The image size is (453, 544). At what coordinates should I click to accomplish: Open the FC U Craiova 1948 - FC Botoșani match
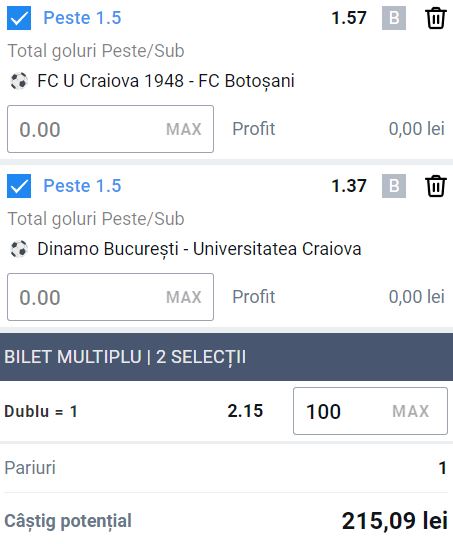(x=166, y=81)
